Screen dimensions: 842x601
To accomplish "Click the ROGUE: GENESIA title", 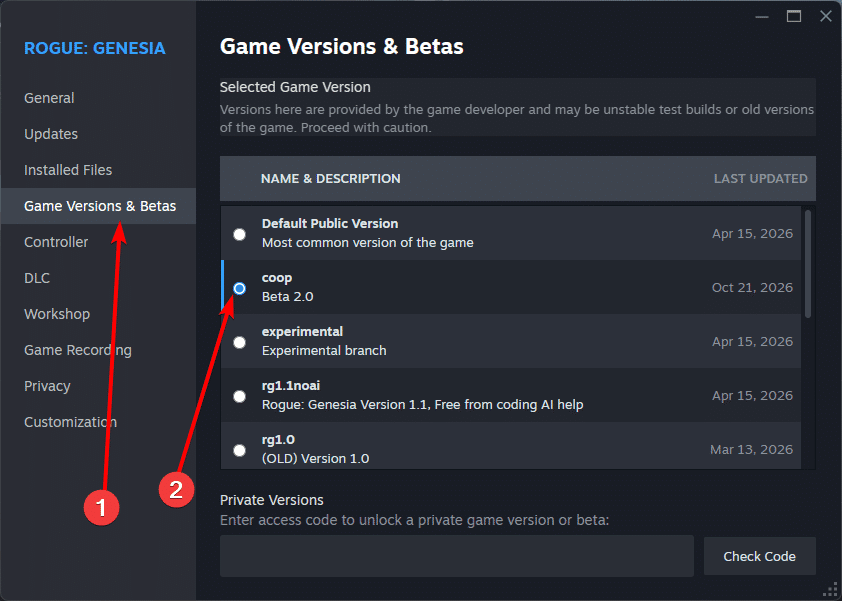I will pos(95,48).
